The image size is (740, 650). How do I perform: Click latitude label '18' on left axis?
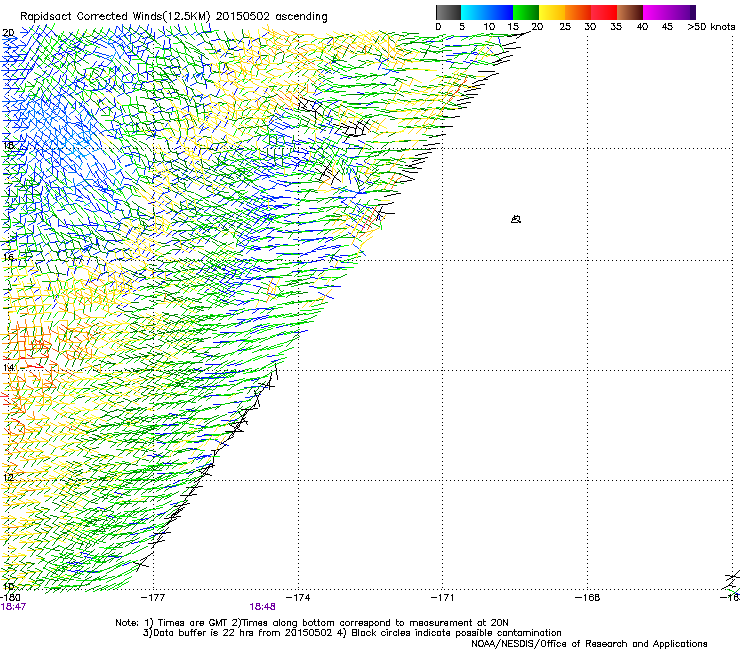coord(8,145)
